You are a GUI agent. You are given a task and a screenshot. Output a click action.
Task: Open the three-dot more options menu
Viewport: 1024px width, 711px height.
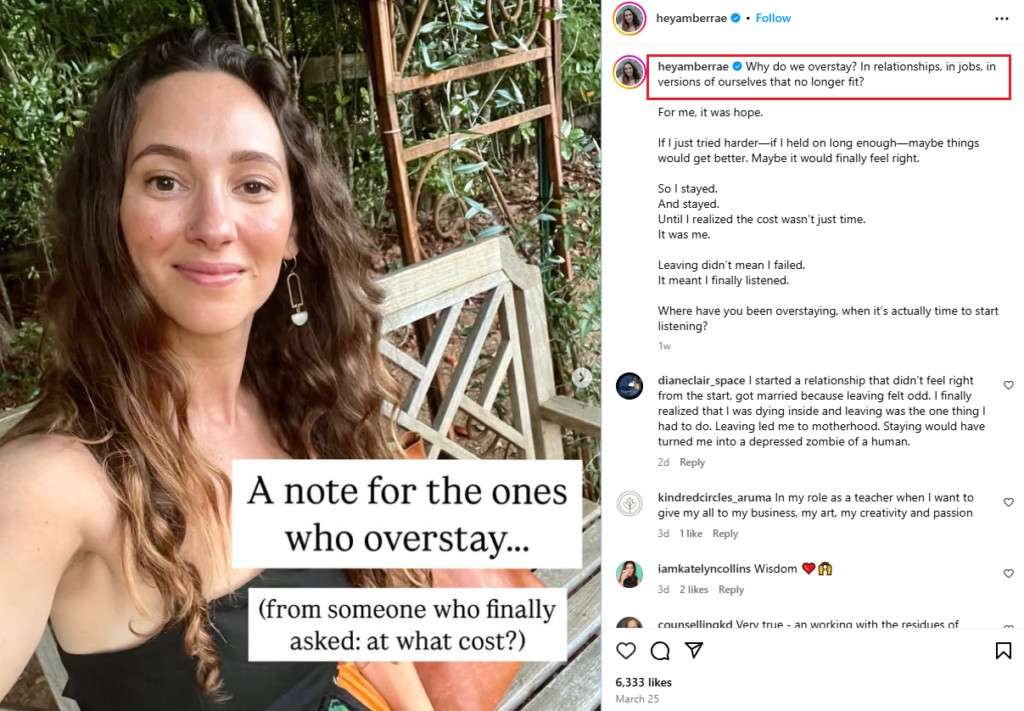(x=1002, y=18)
